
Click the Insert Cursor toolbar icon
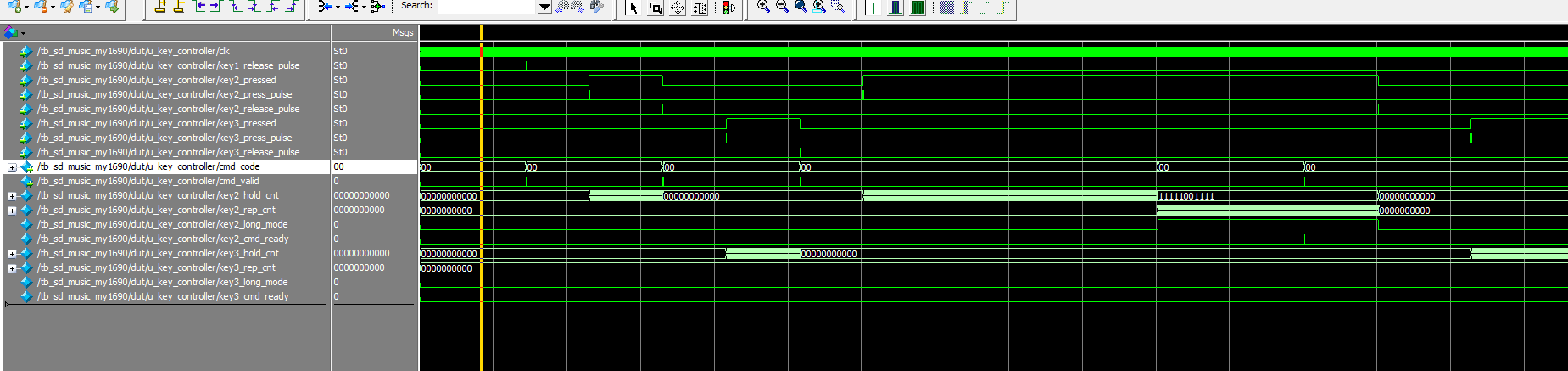pos(160,7)
